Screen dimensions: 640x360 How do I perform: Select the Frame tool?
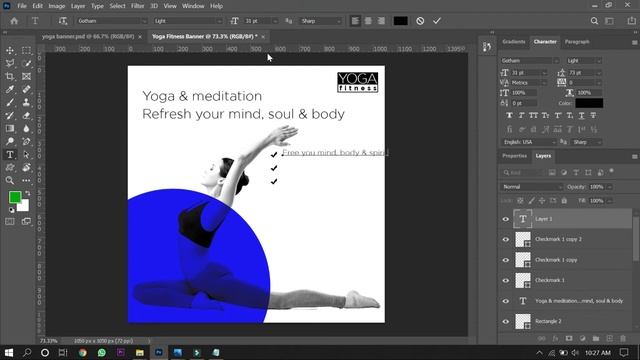26,76
